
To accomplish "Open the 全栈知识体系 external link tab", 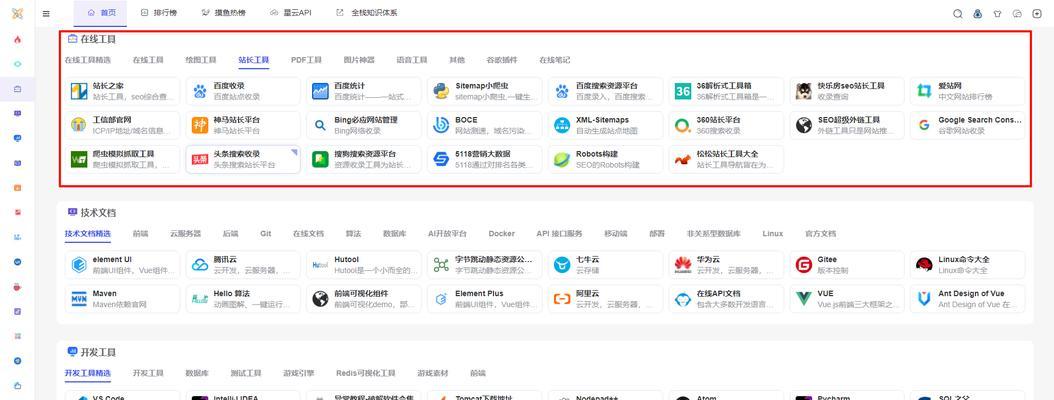I will click(367, 13).
